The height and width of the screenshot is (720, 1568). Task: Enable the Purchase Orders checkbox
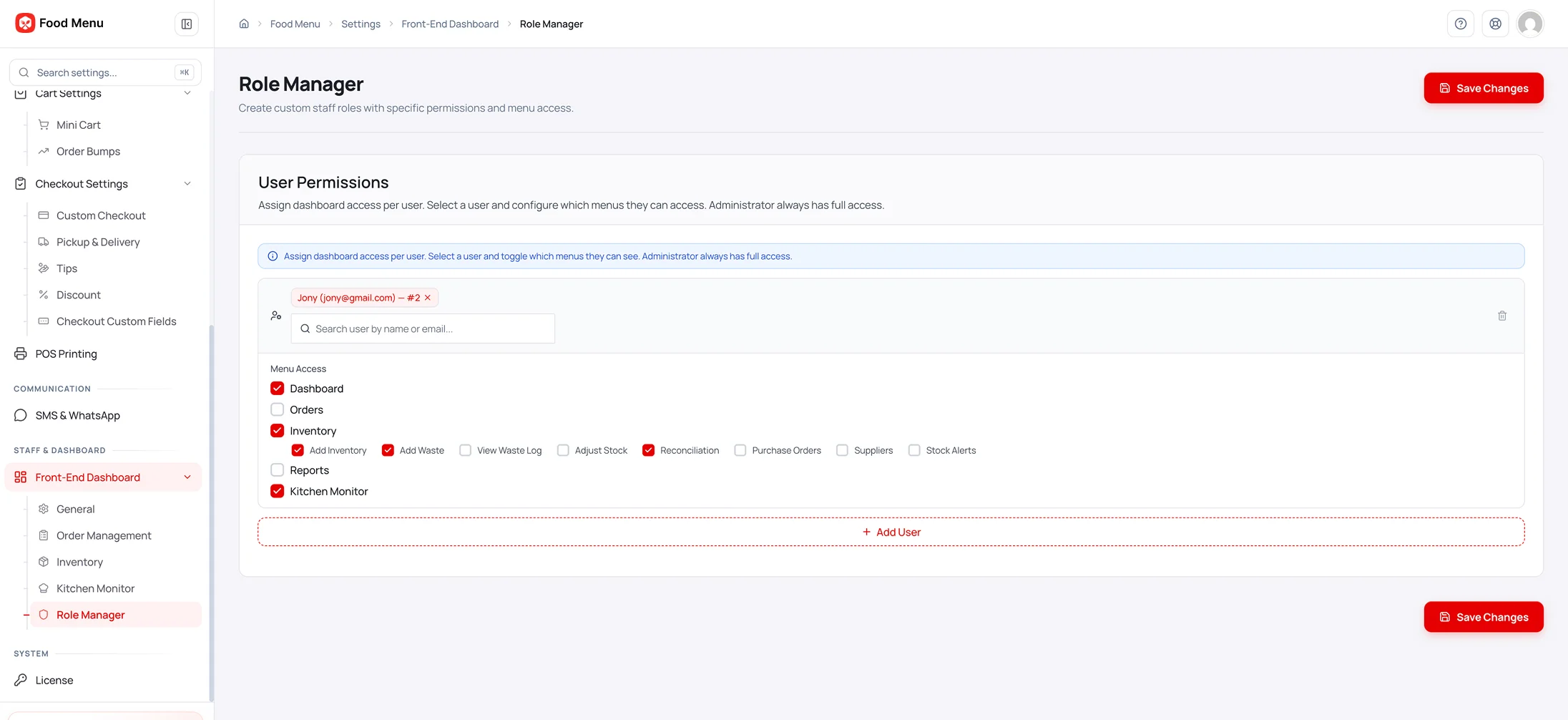click(x=740, y=450)
